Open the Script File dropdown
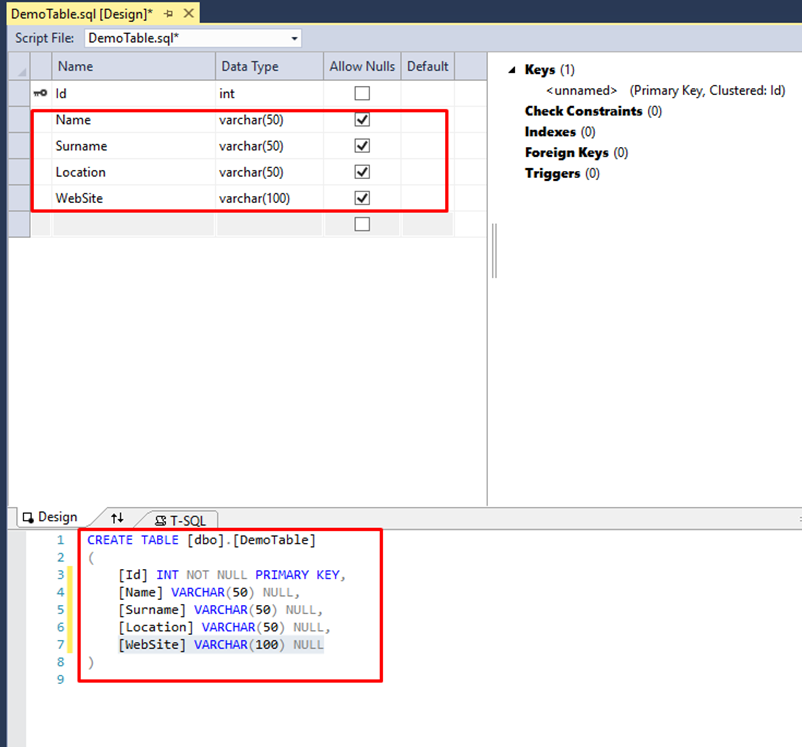 [x=294, y=38]
